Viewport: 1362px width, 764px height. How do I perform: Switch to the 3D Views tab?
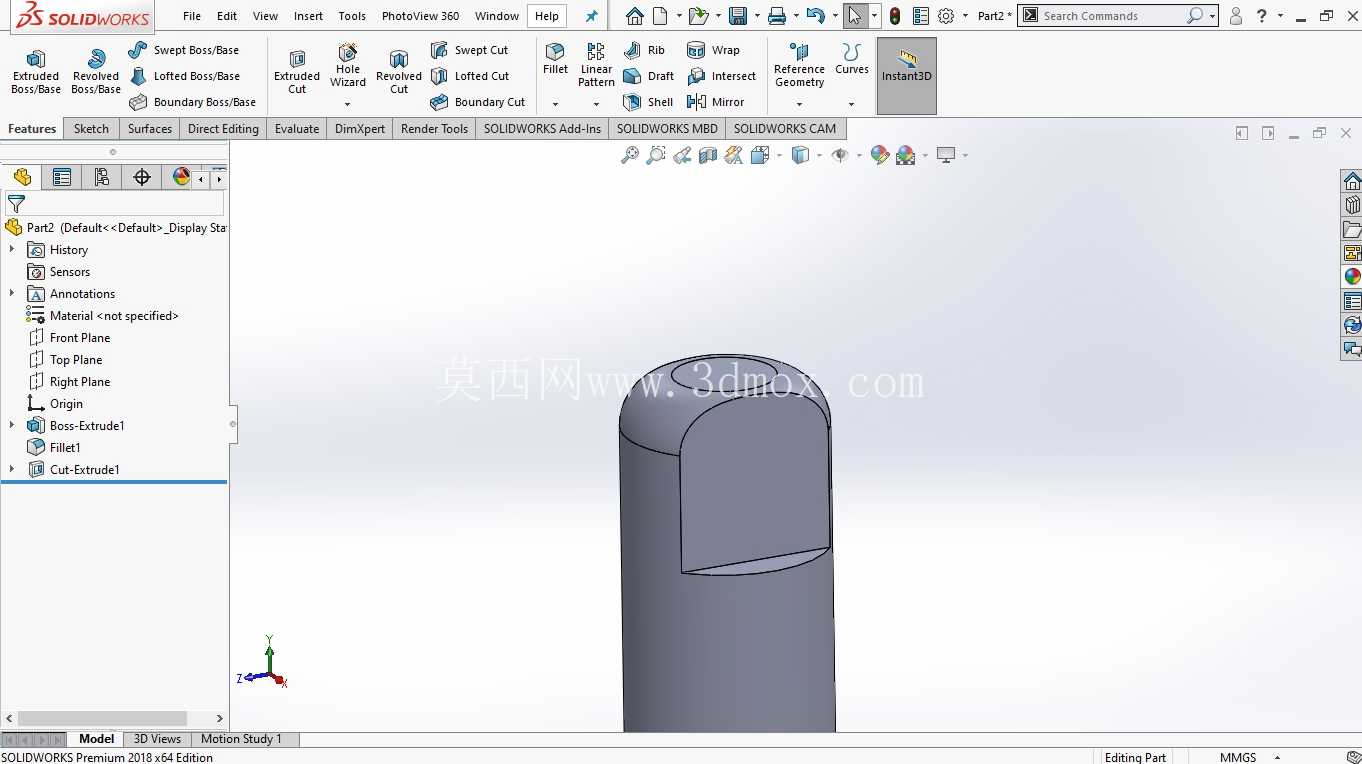coord(157,739)
